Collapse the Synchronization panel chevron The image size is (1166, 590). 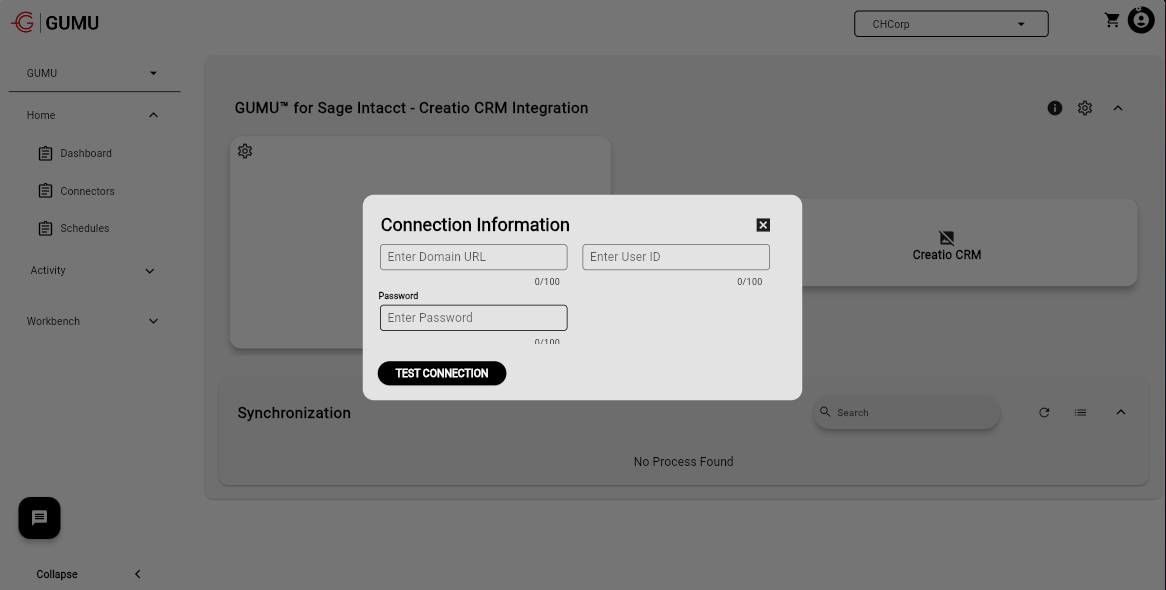pos(1121,412)
